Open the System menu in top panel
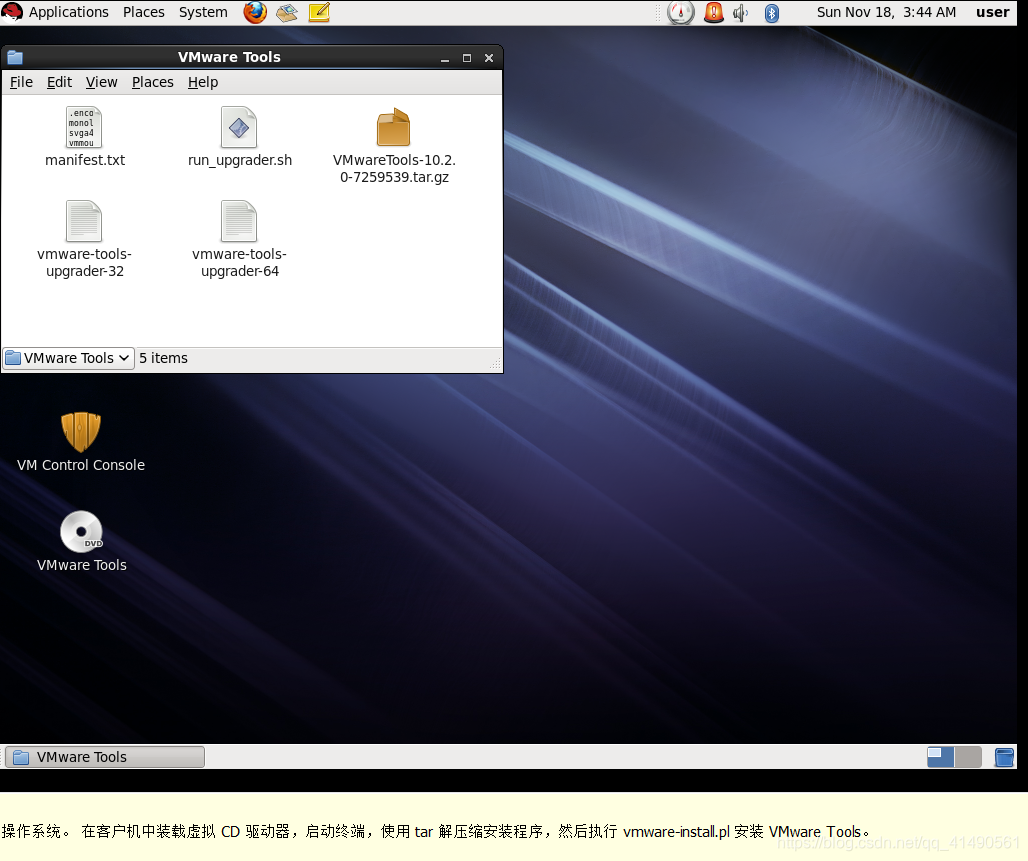The image size is (1028, 861). click(x=203, y=12)
